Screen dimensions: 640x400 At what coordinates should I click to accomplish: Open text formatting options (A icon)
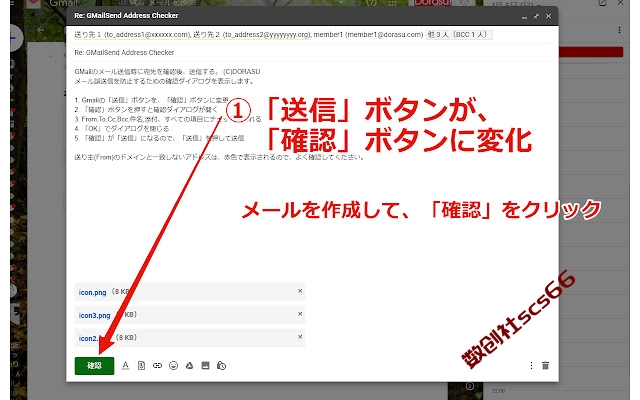click(x=125, y=366)
